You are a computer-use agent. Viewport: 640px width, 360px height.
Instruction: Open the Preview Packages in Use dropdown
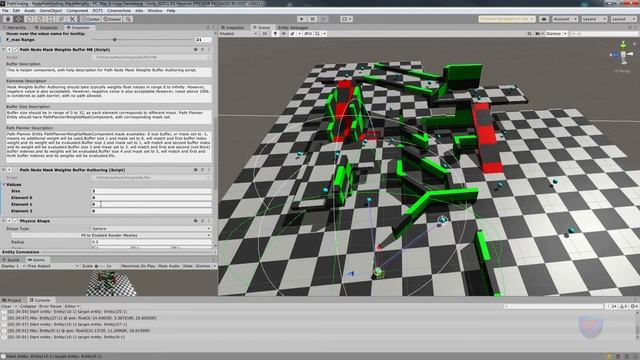(507, 19)
